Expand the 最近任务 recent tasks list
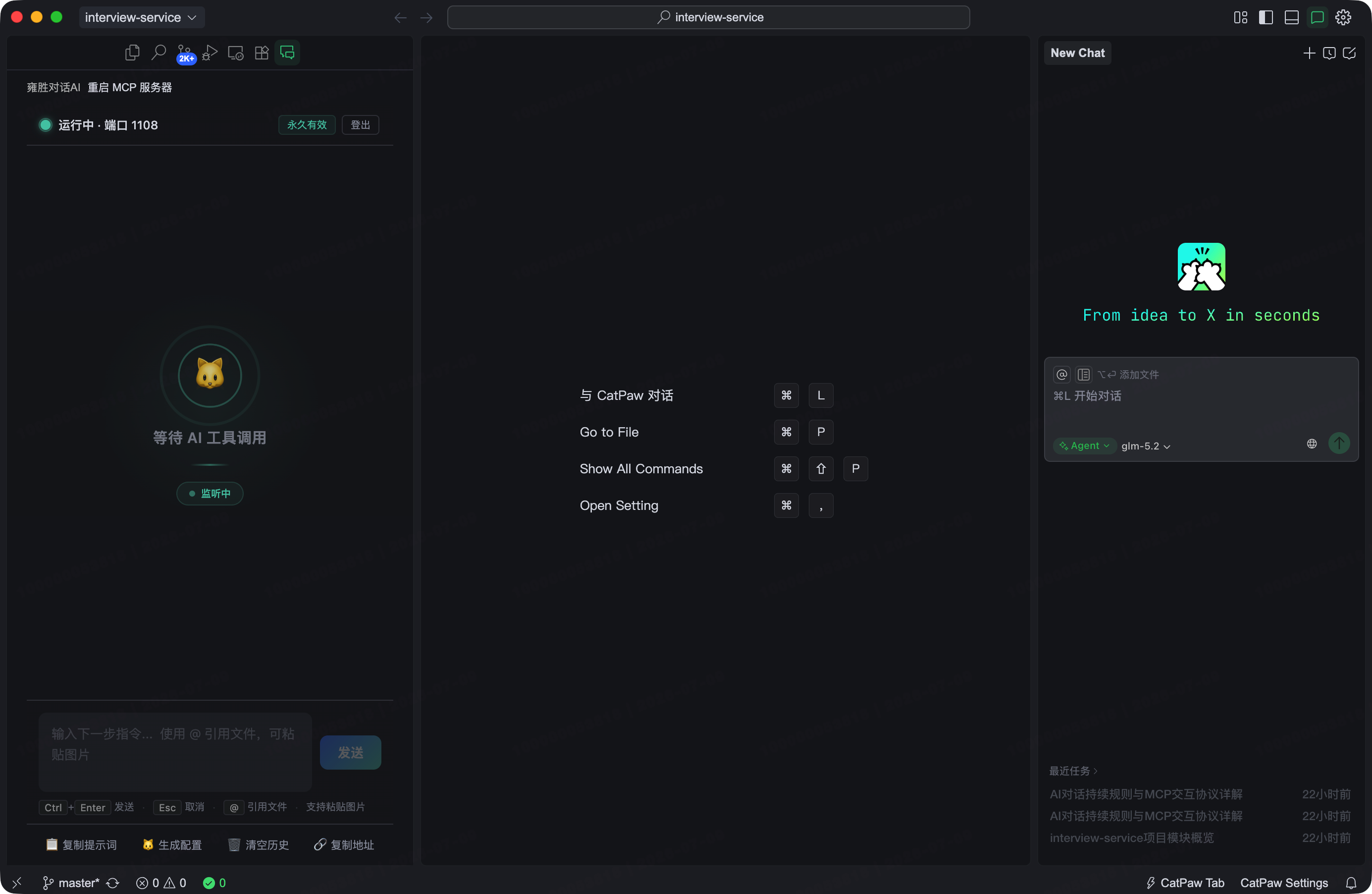Viewport: 1372px width, 894px height. pos(1073,771)
